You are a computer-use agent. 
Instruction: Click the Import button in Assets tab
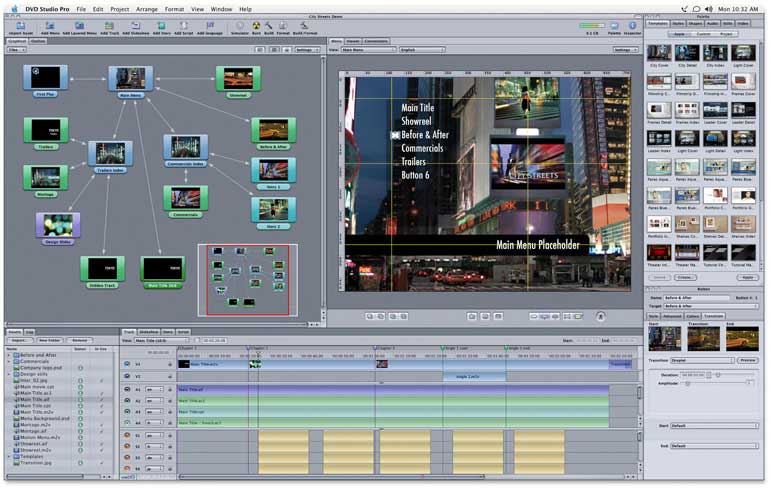click(19, 340)
